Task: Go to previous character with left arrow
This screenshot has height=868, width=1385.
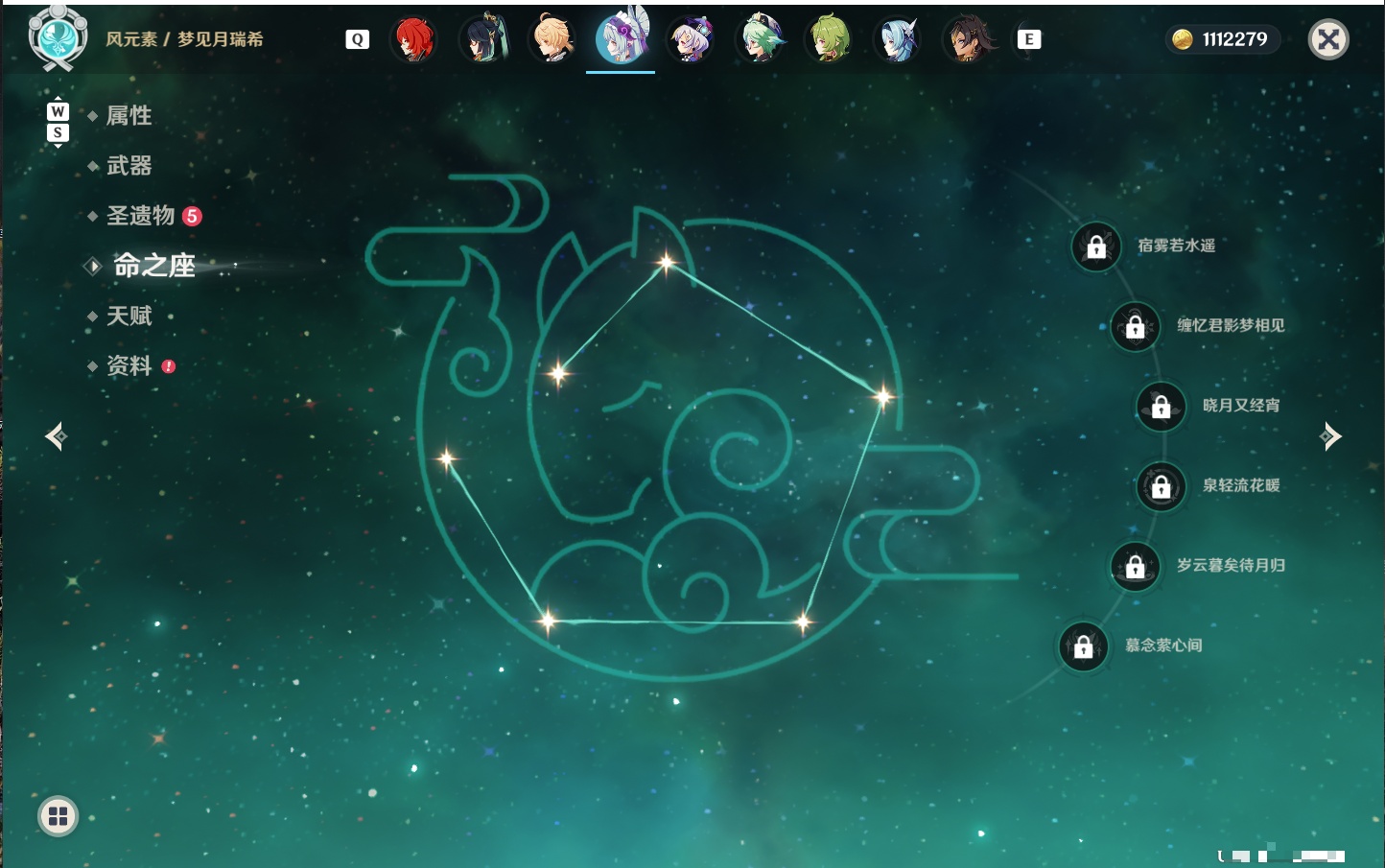Action: coord(56,436)
